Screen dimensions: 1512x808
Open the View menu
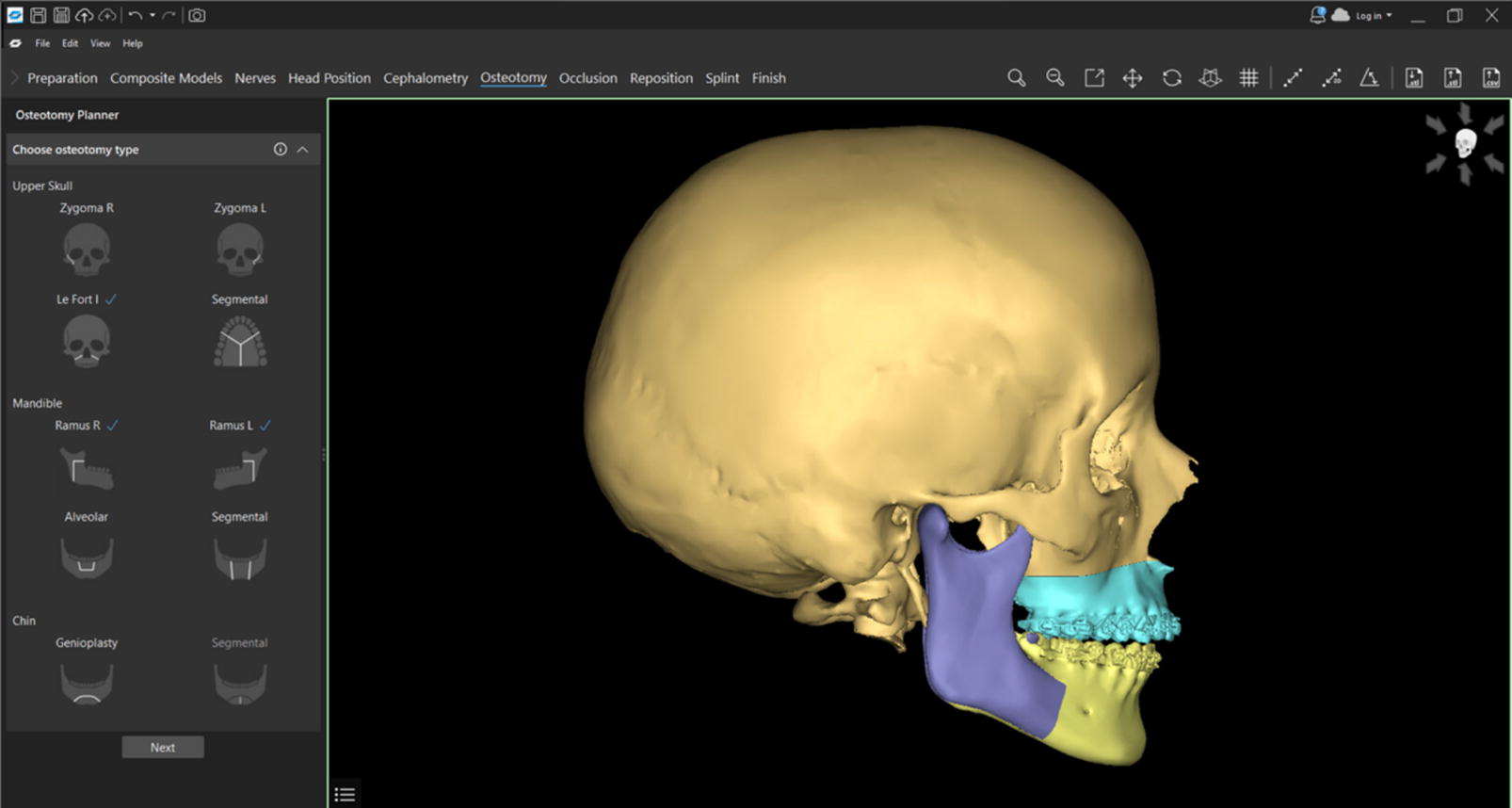[100, 43]
